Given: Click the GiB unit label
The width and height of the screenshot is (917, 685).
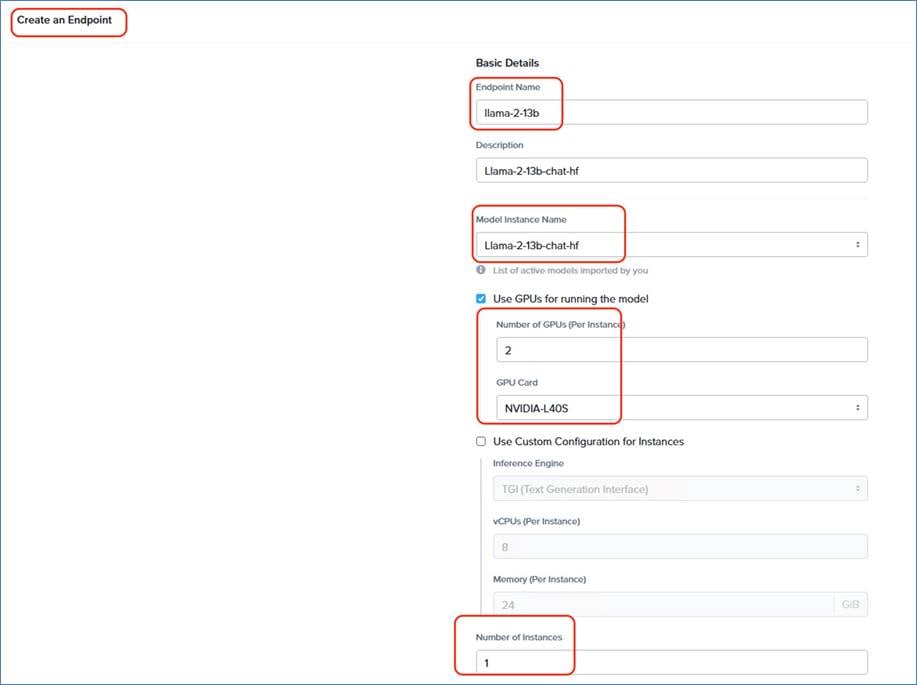Looking at the screenshot, I should point(850,604).
